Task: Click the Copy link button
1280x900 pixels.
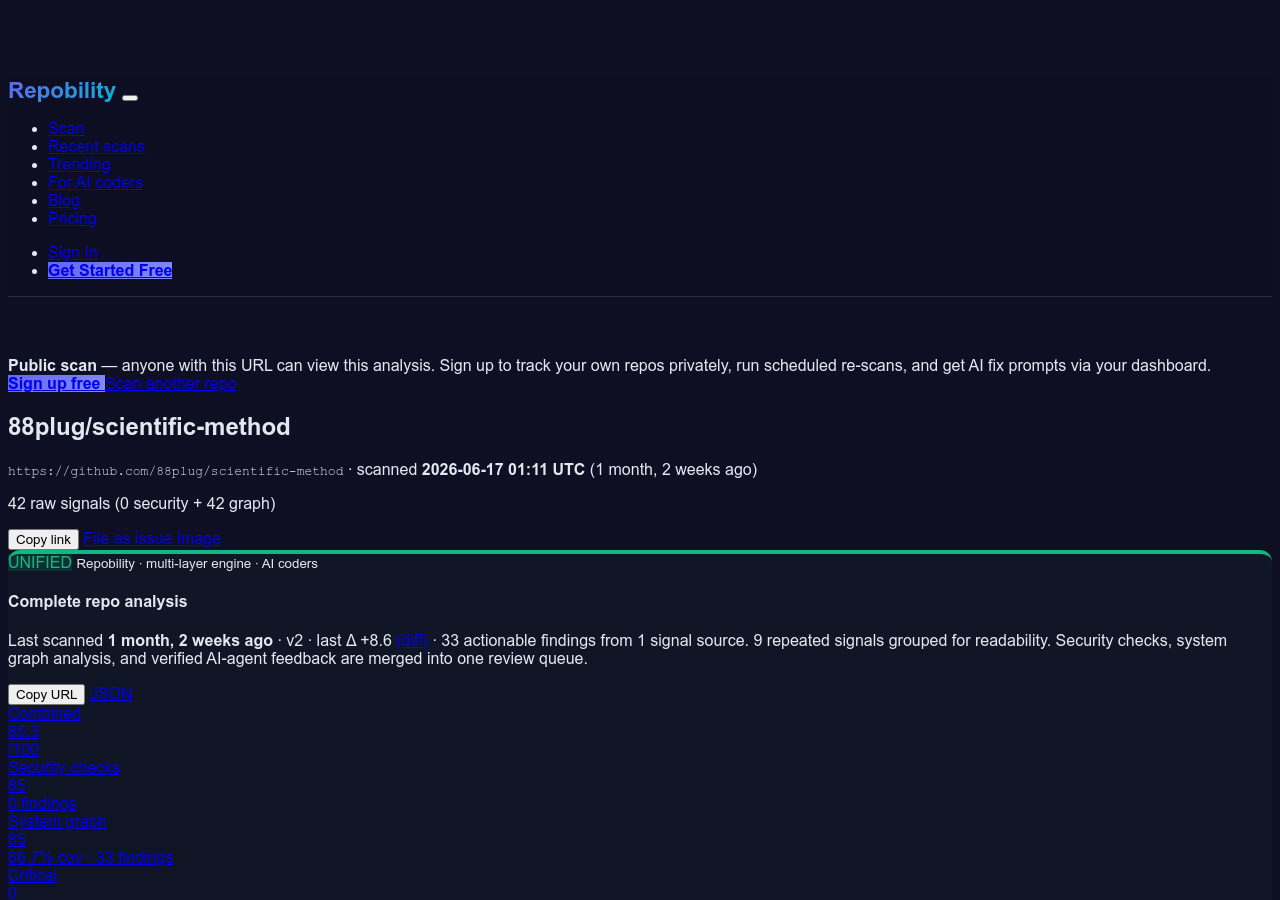Action: click(x=43, y=539)
